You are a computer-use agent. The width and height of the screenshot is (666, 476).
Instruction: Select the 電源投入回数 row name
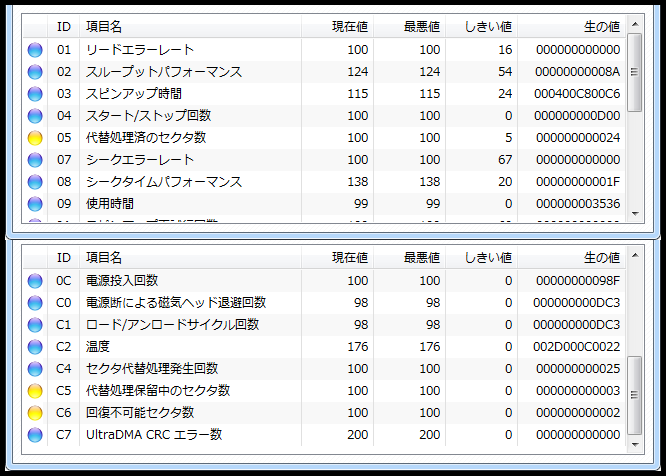(x=122, y=281)
